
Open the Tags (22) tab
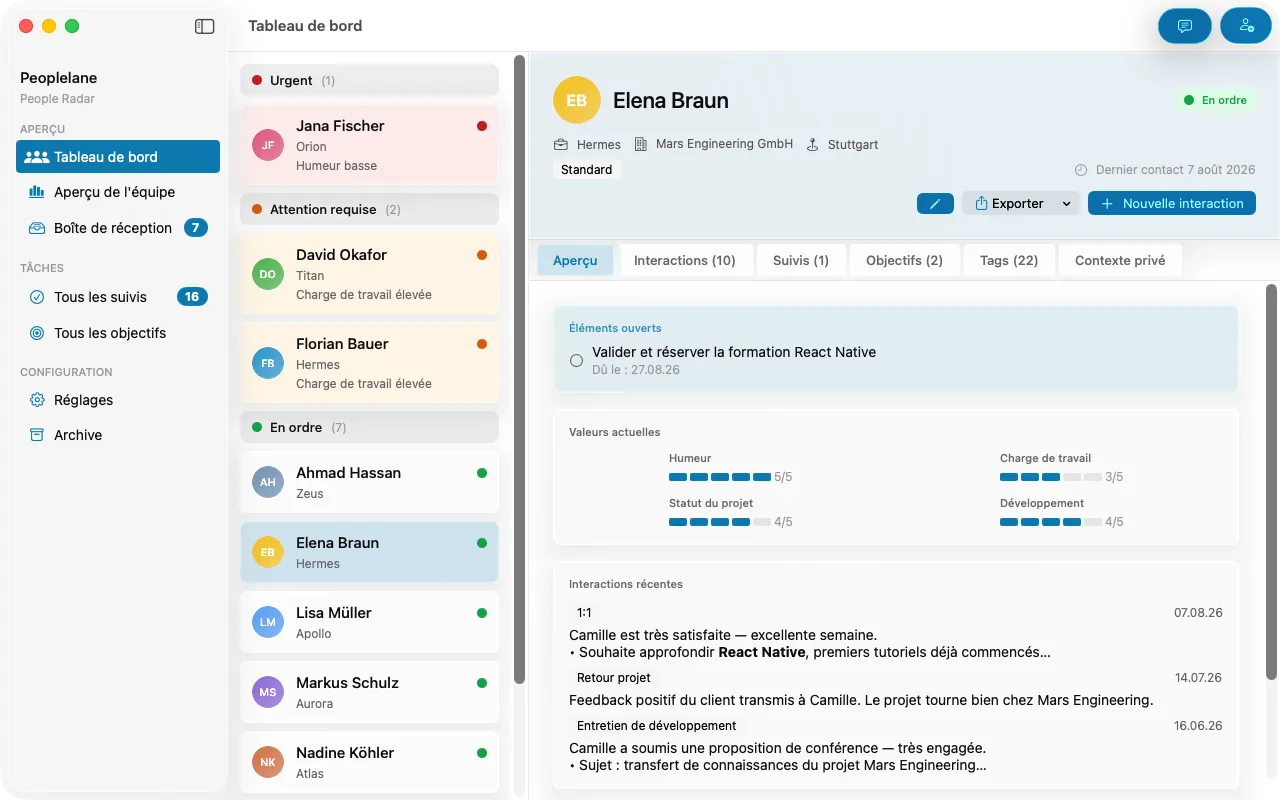coord(1009,260)
